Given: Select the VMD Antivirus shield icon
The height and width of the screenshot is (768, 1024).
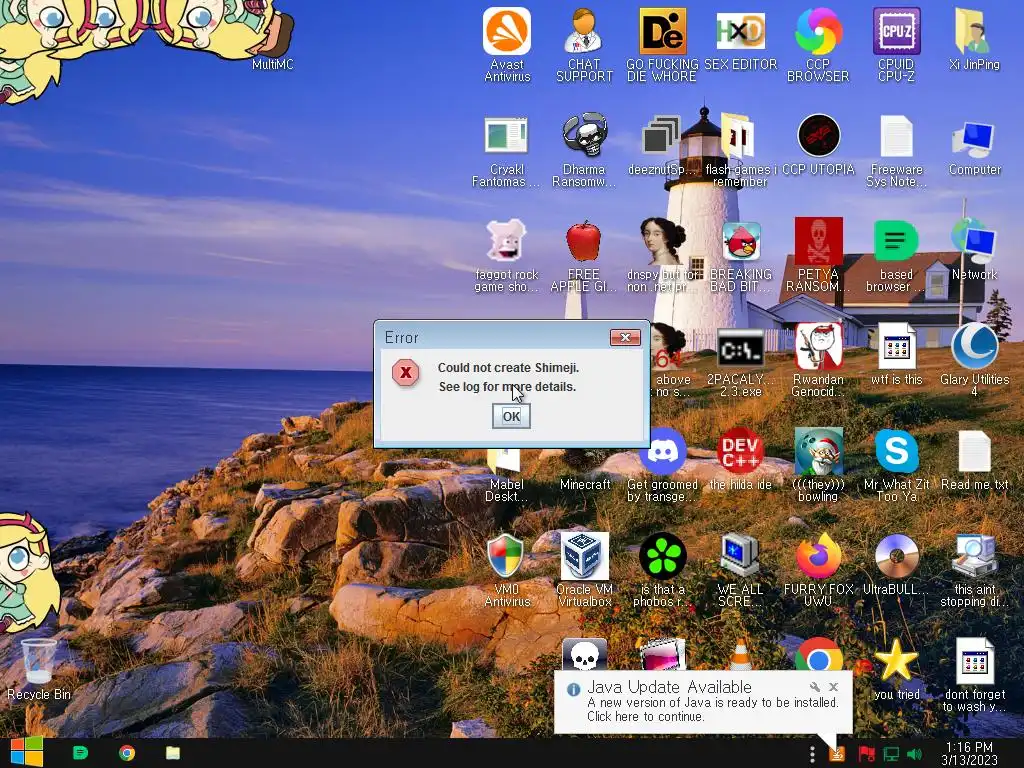Looking at the screenshot, I should (507, 571).
